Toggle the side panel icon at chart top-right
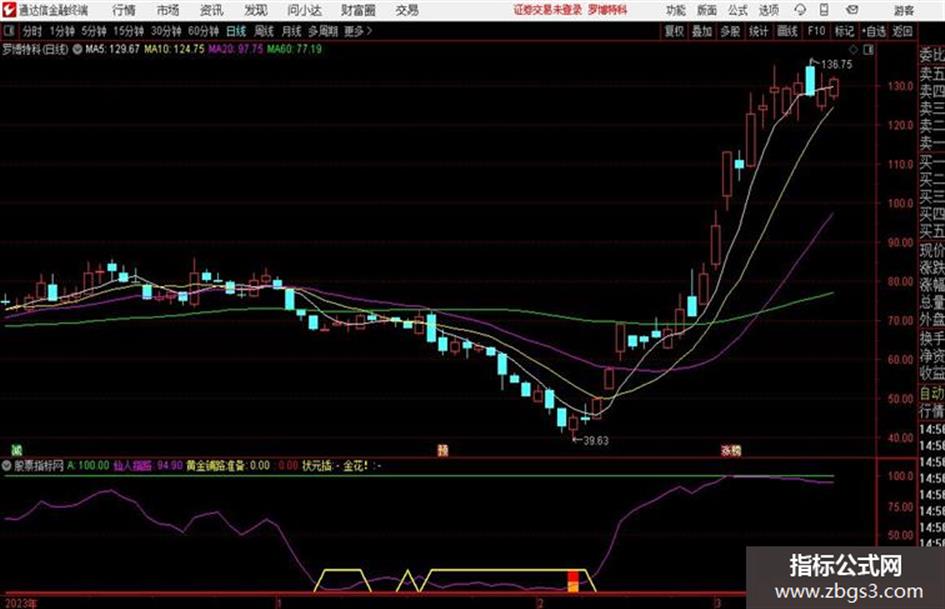This screenshot has width=945, height=609. point(868,50)
